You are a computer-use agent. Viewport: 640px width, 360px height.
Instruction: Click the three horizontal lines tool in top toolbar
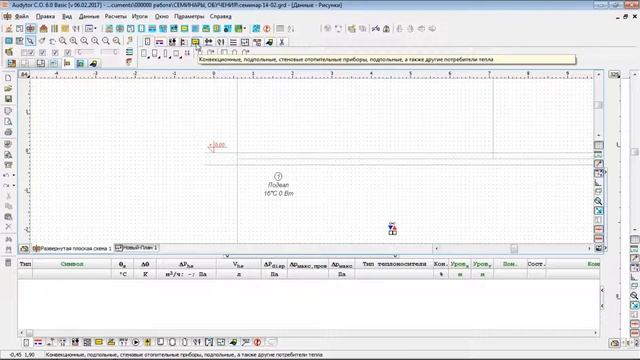coord(233,42)
